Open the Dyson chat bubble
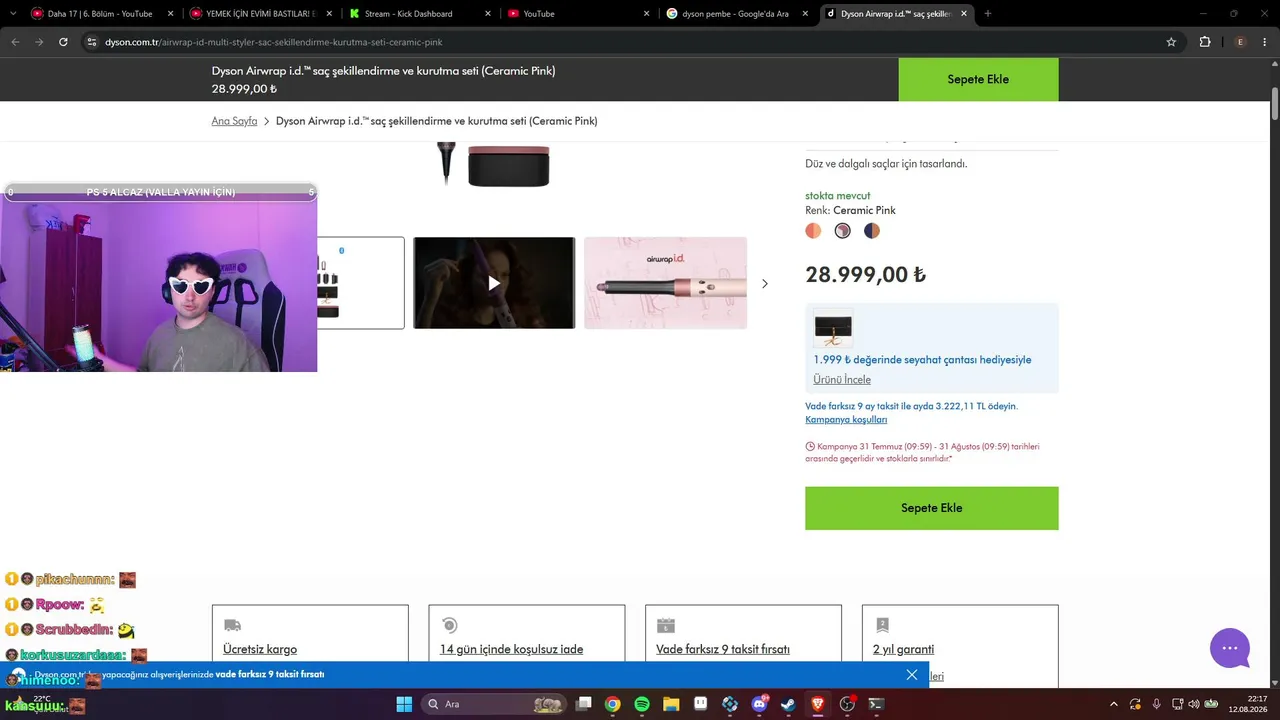The height and width of the screenshot is (720, 1280). [1230, 648]
